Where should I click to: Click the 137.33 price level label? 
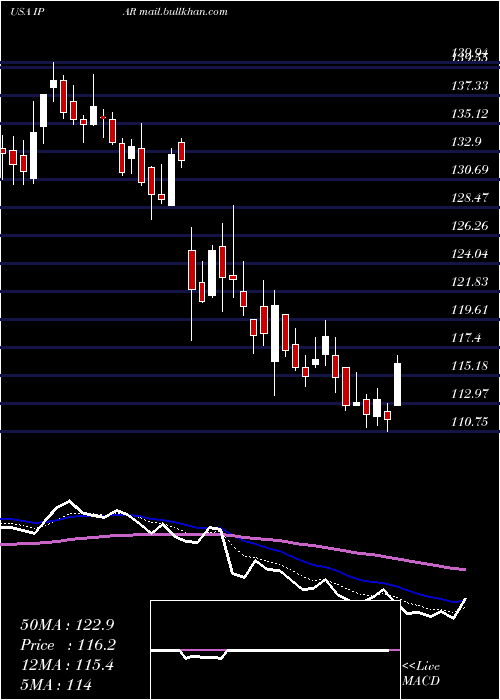click(469, 86)
